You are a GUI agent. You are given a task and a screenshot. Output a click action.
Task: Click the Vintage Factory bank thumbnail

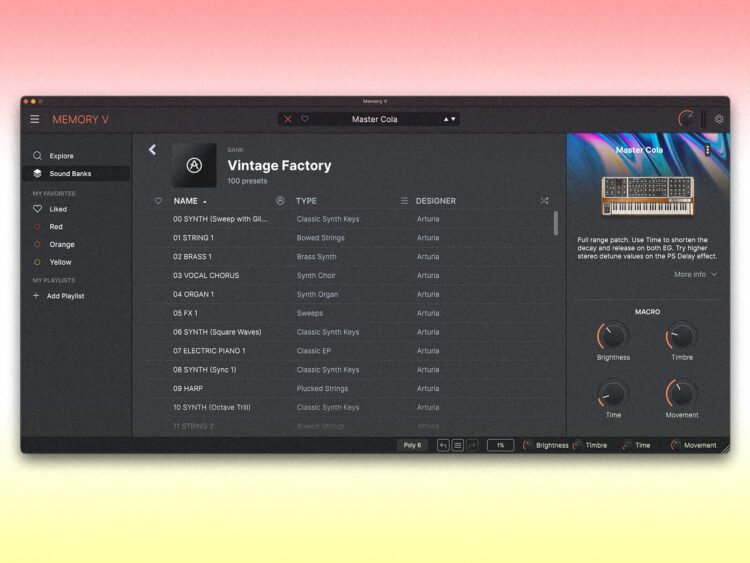194,165
